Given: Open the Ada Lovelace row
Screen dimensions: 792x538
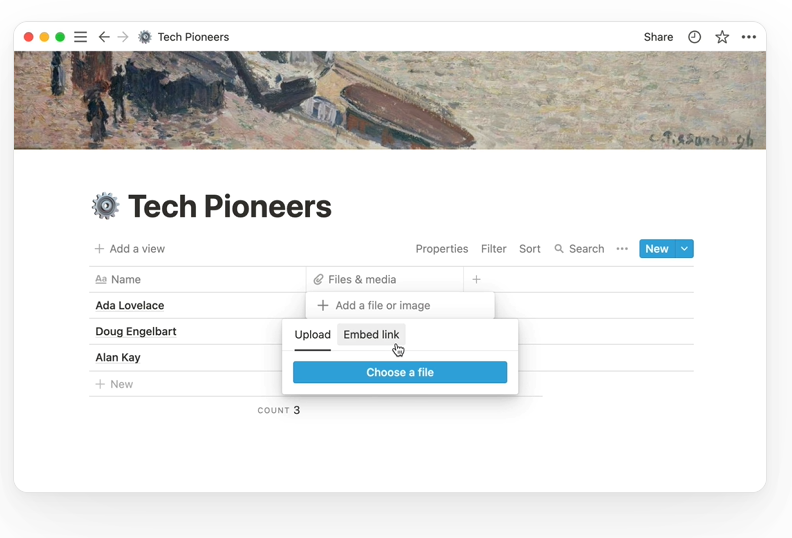Looking at the screenshot, I should click(x=130, y=305).
